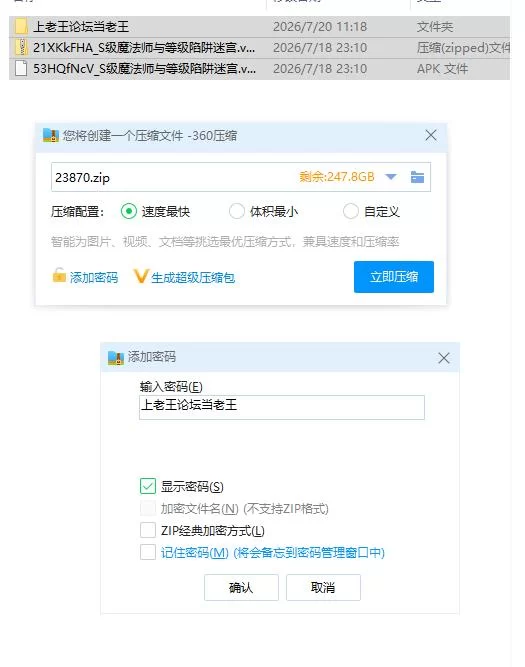Click the 2026/7/20 11:18 date cell
Screen dimensions: 525x667
pos(320,26)
